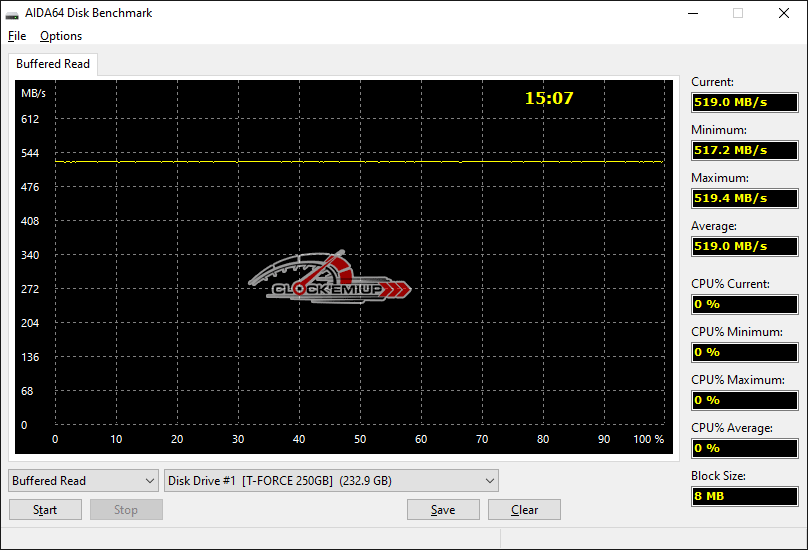Image resolution: width=808 pixels, height=550 pixels.
Task: Click the Clear button
Action: click(x=524, y=510)
